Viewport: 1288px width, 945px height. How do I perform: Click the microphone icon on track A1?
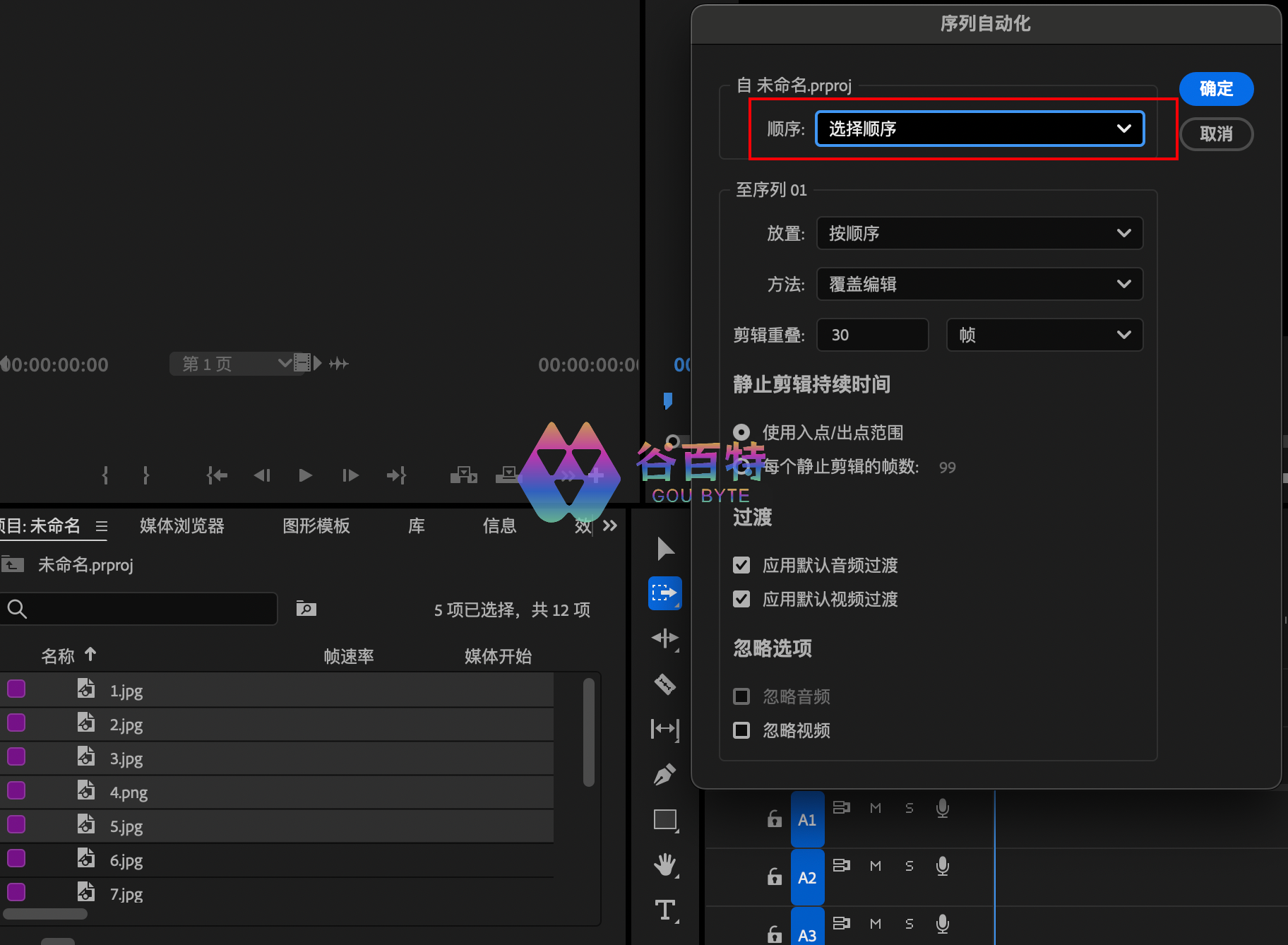(942, 808)
